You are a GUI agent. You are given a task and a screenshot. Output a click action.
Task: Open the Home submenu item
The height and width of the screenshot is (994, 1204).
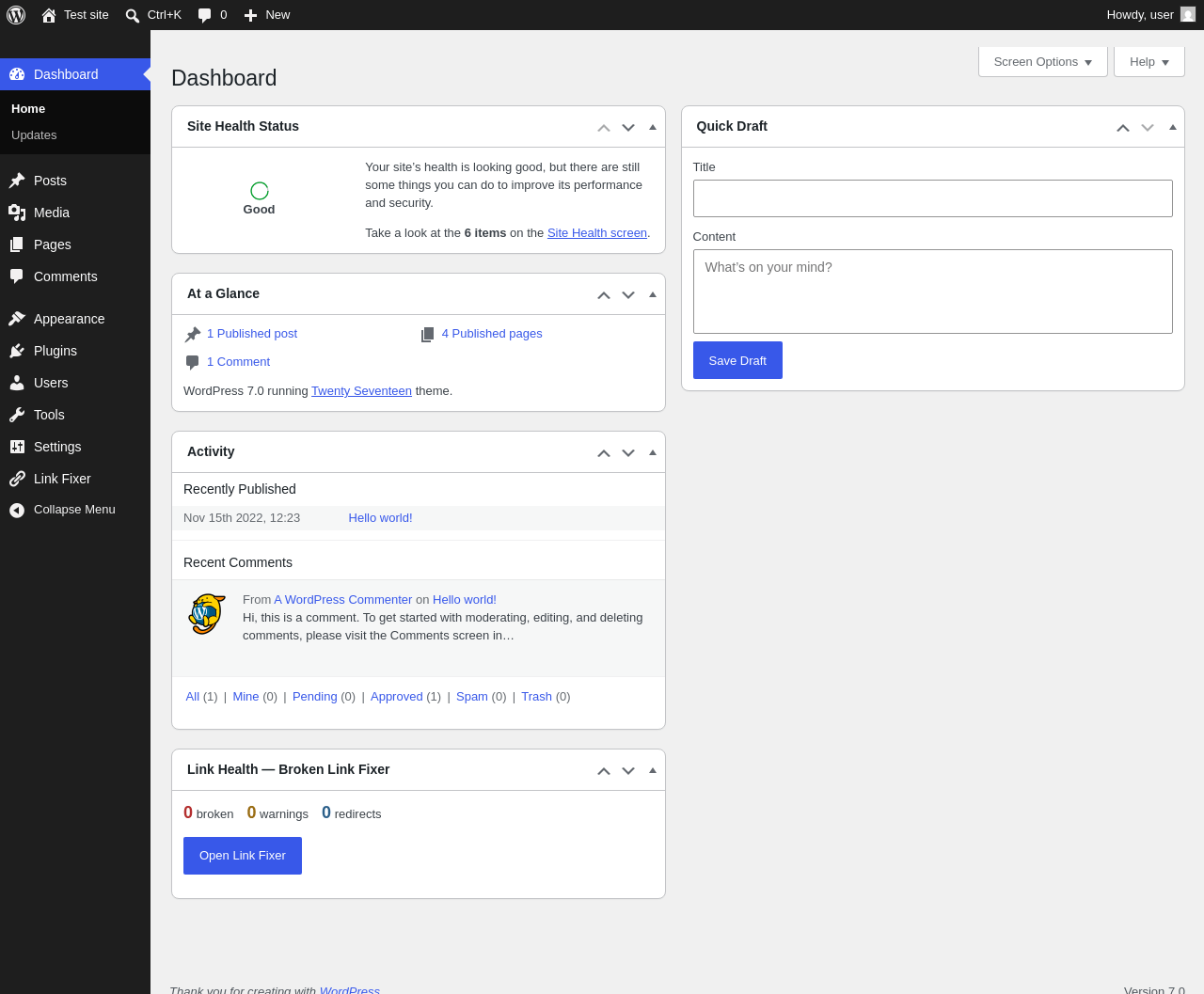tap(28, 109)
